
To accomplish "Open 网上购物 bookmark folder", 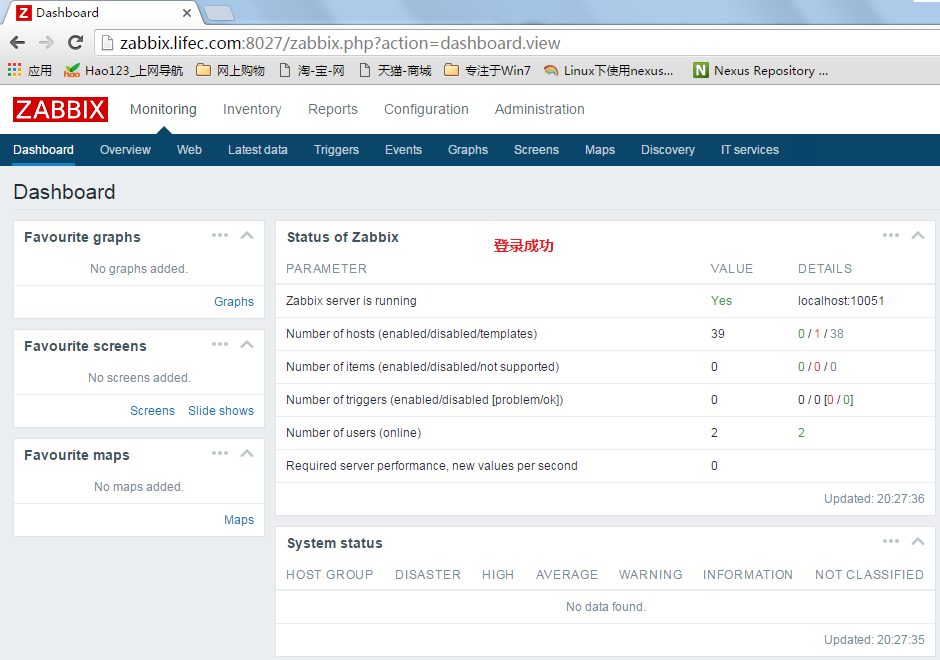I will [230, 71].
